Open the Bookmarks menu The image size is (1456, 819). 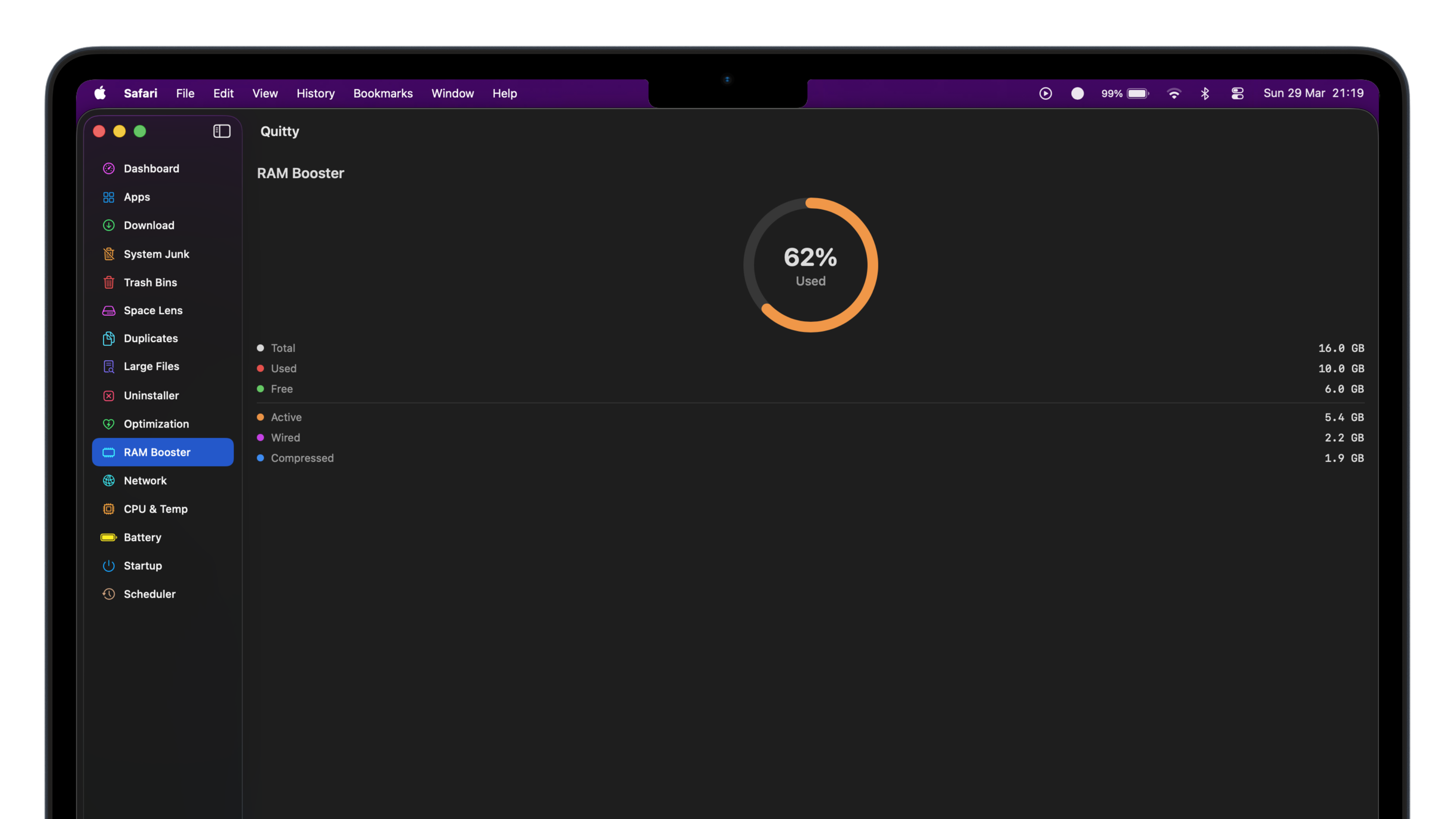383,93
